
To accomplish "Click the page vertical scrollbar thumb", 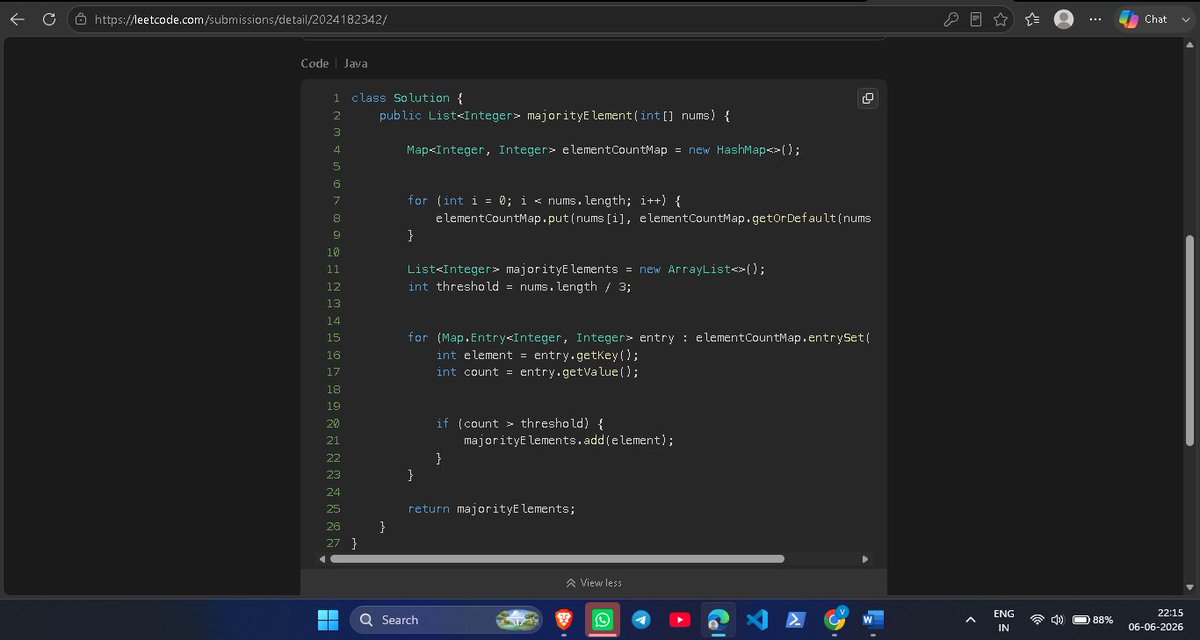I will [1189, 340].
